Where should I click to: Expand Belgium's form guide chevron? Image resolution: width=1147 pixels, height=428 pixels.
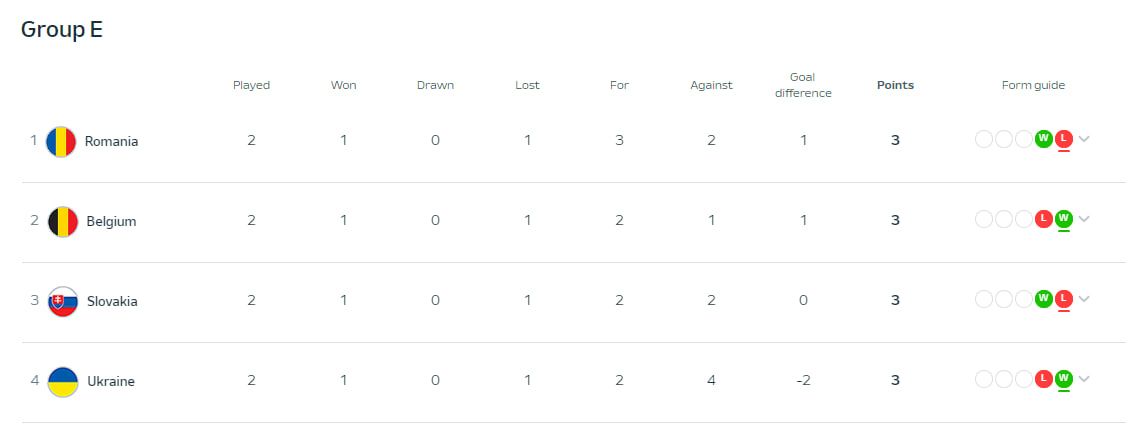[x=1084, y=219]
